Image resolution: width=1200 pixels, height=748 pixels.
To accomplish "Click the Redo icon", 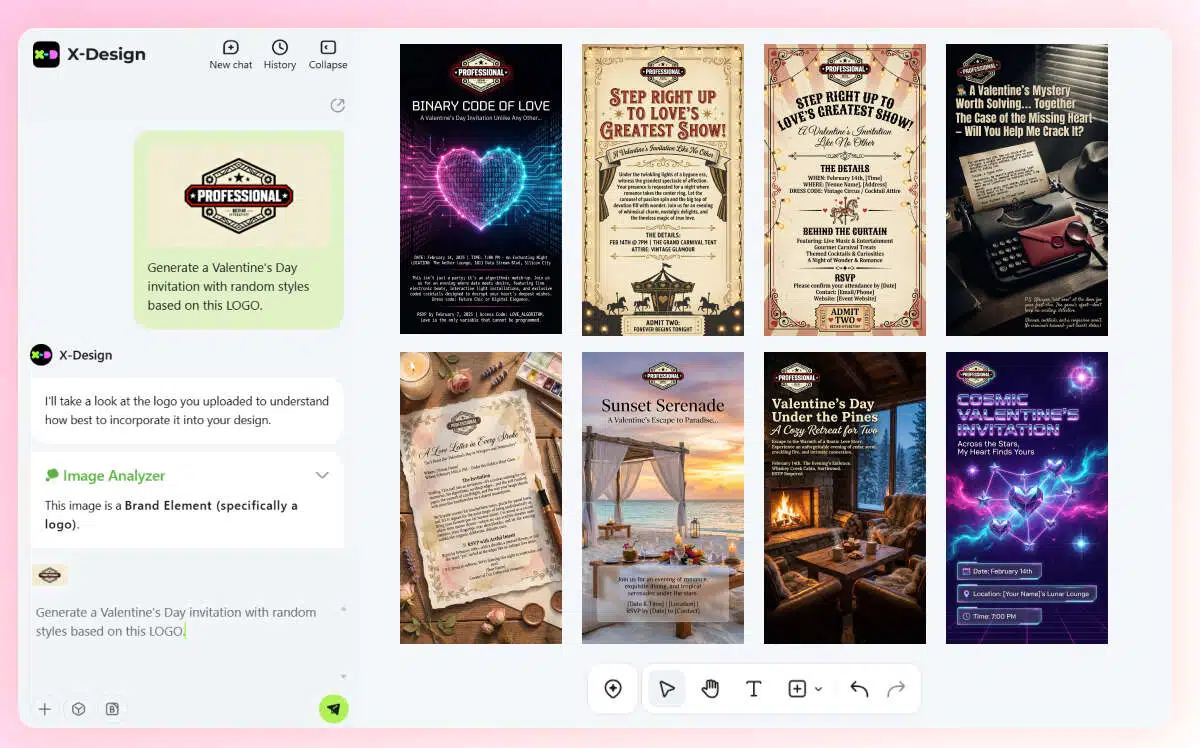I will pos(896,689).
